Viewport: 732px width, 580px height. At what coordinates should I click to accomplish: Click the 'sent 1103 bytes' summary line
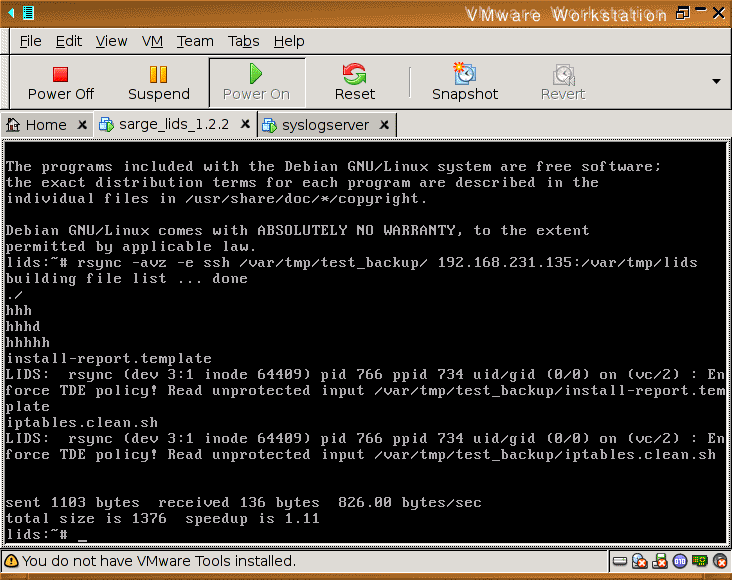coord(243,502)
